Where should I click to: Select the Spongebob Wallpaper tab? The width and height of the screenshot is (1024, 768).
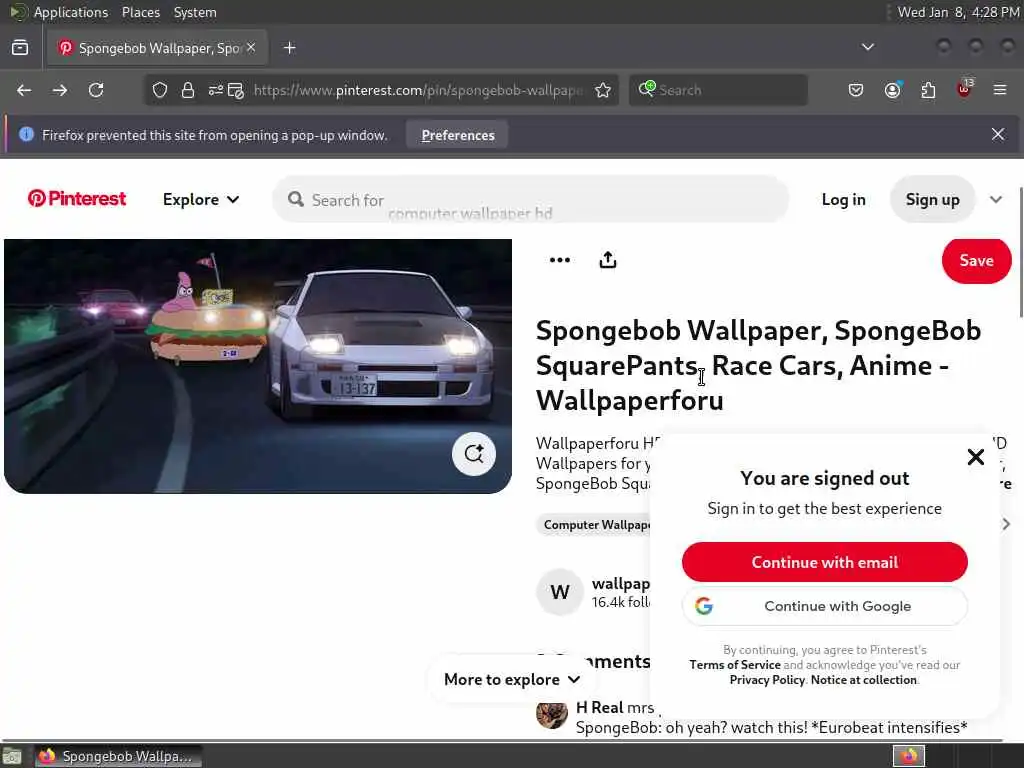(x=157, y=48)
